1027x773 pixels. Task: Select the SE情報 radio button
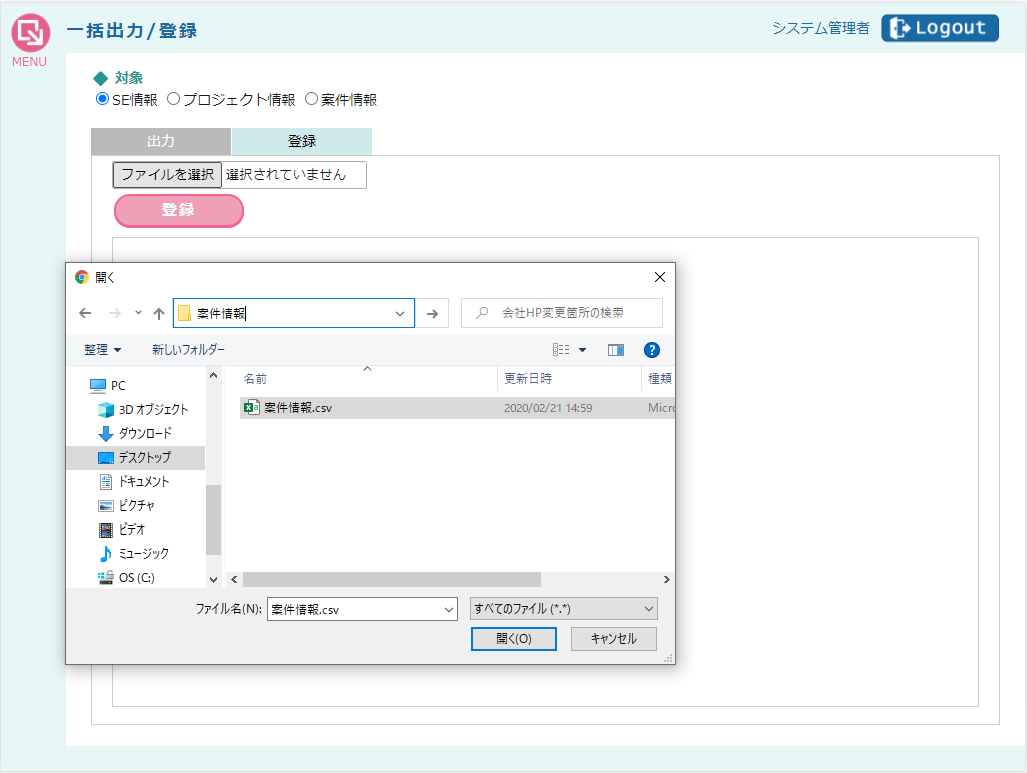(x=102, y=99)
